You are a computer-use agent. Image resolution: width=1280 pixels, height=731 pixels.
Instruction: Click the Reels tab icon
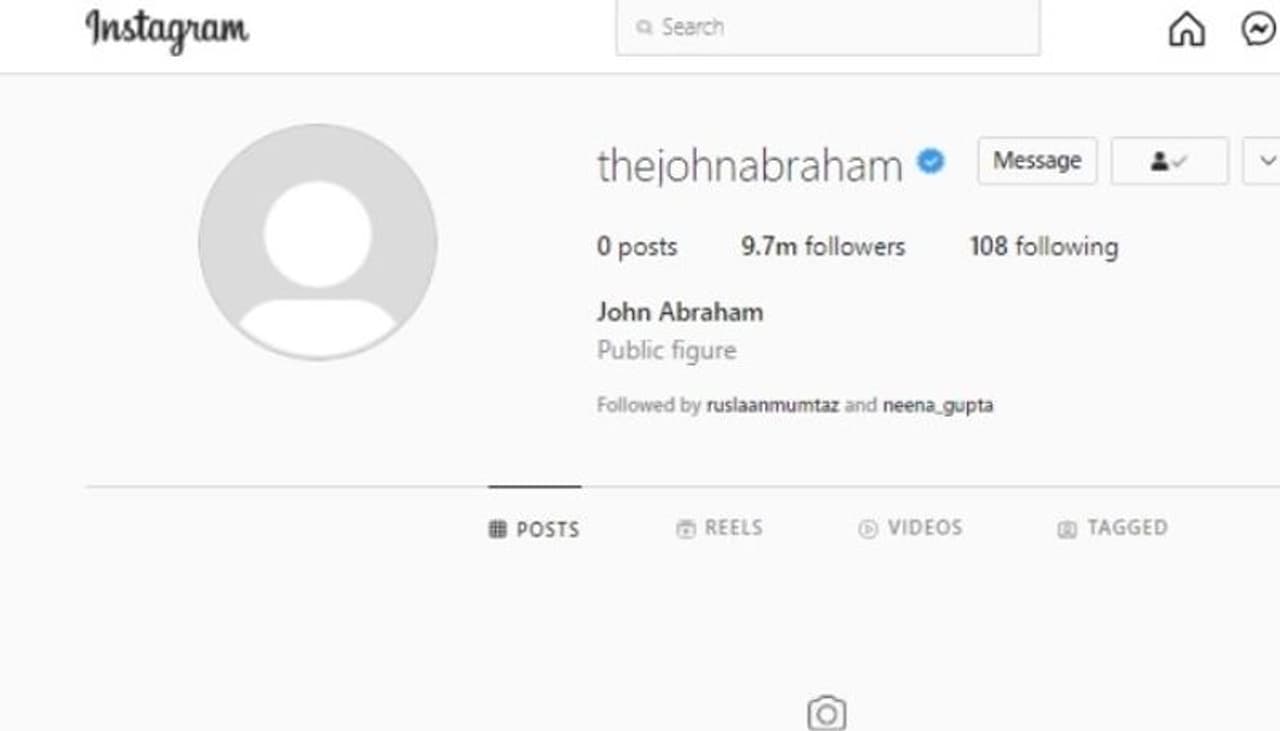coord(685,529)
